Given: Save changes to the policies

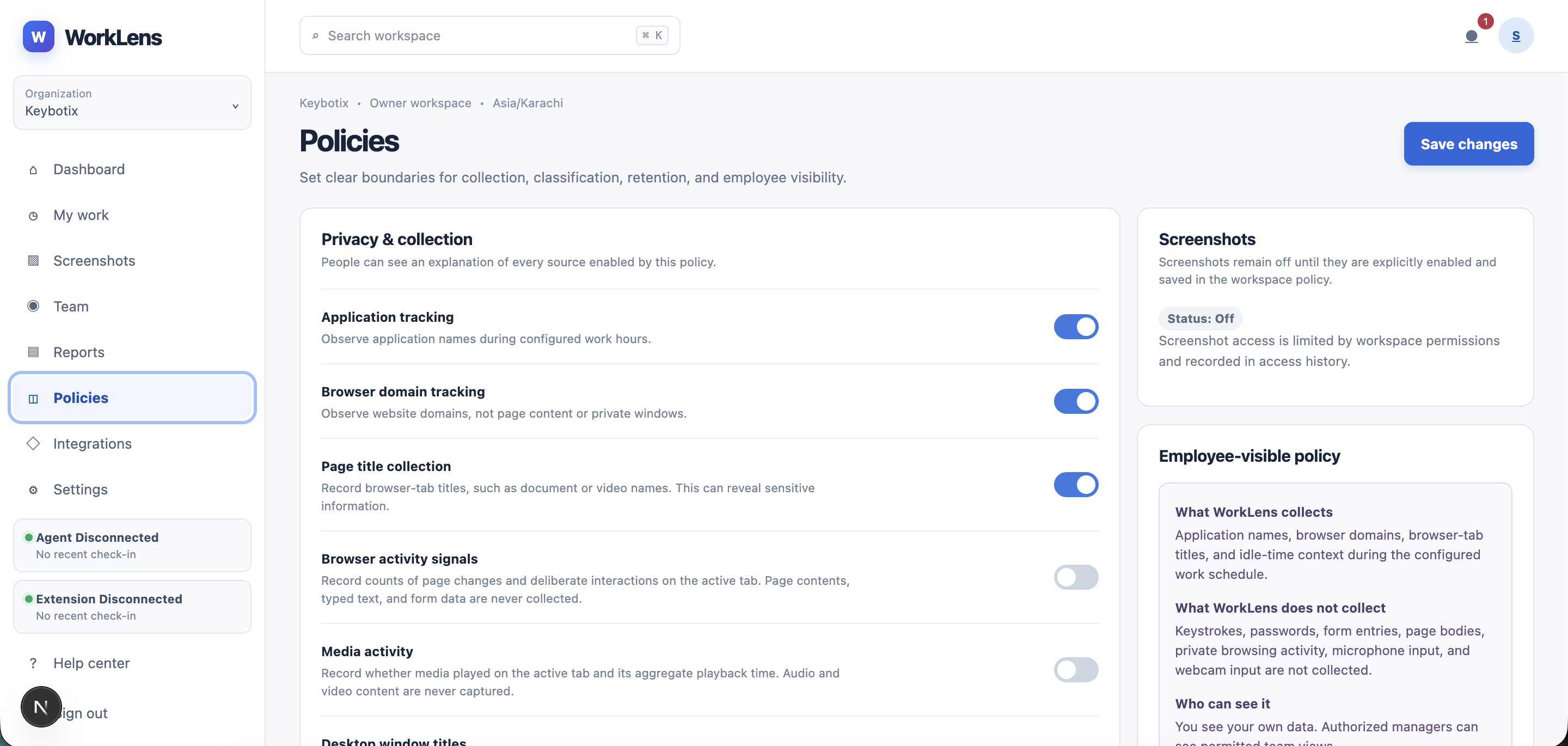Looking at the screenshot, I should point(1468,144).
